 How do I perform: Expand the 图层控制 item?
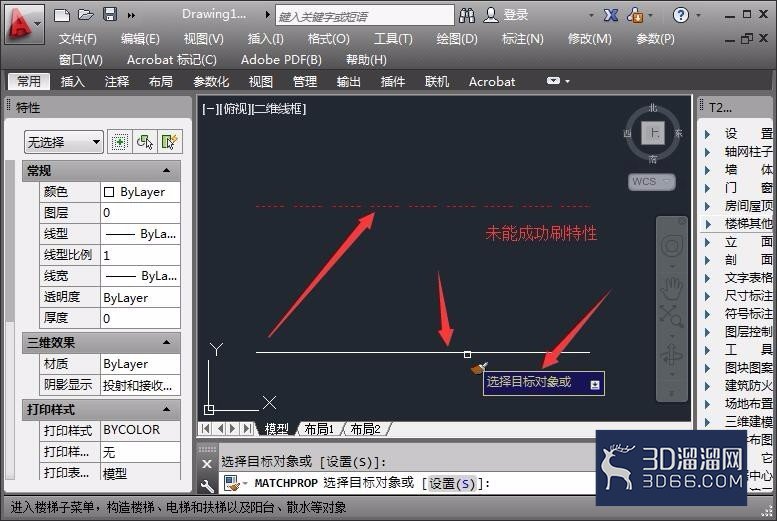(x=708, y=332)
